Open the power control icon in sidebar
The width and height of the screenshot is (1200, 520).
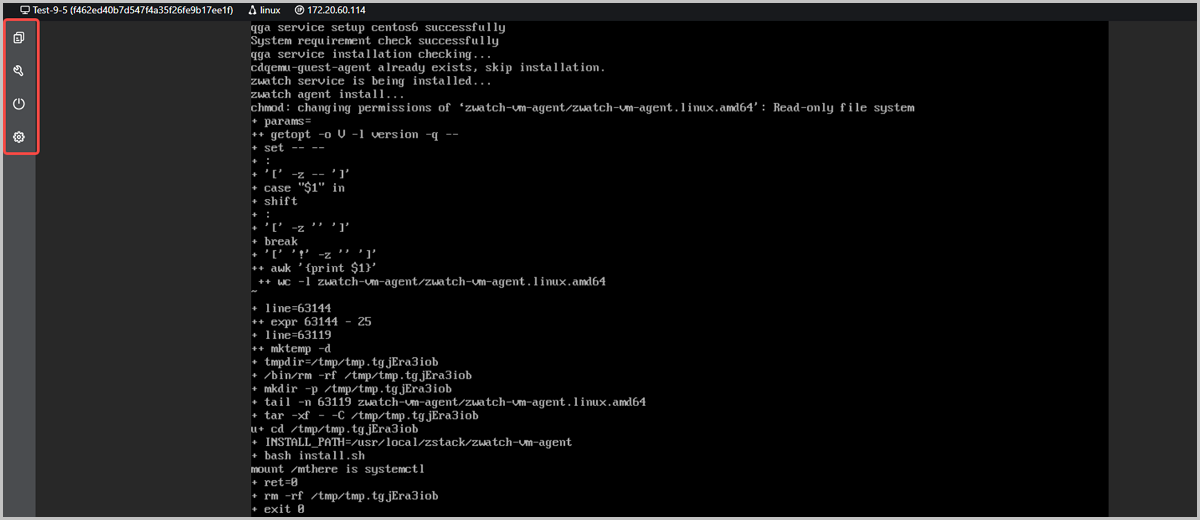(x=19, y=104)
